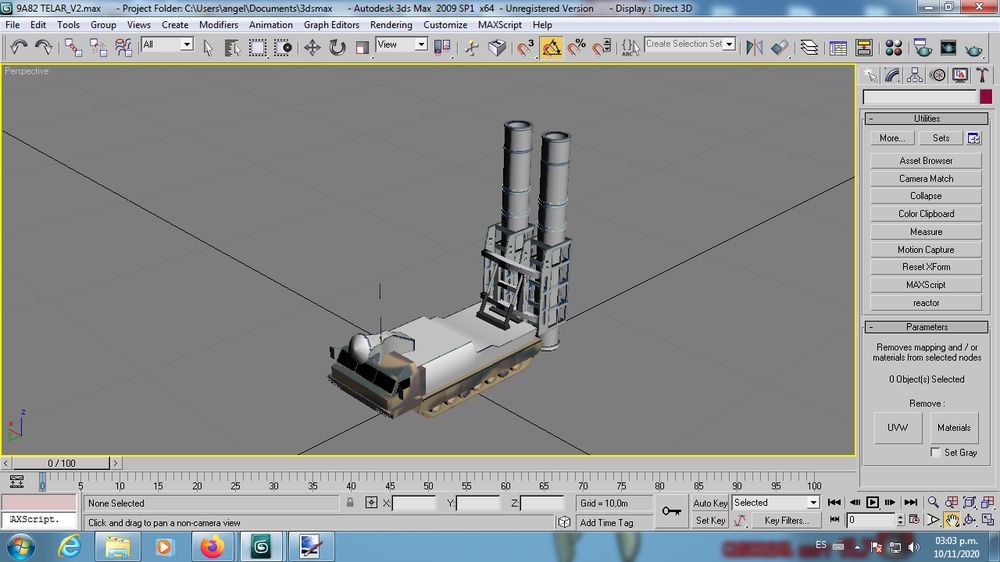Toggle the Selection Lock padlock
Viewport: 1000px width, 562px height.
[350, 503]
